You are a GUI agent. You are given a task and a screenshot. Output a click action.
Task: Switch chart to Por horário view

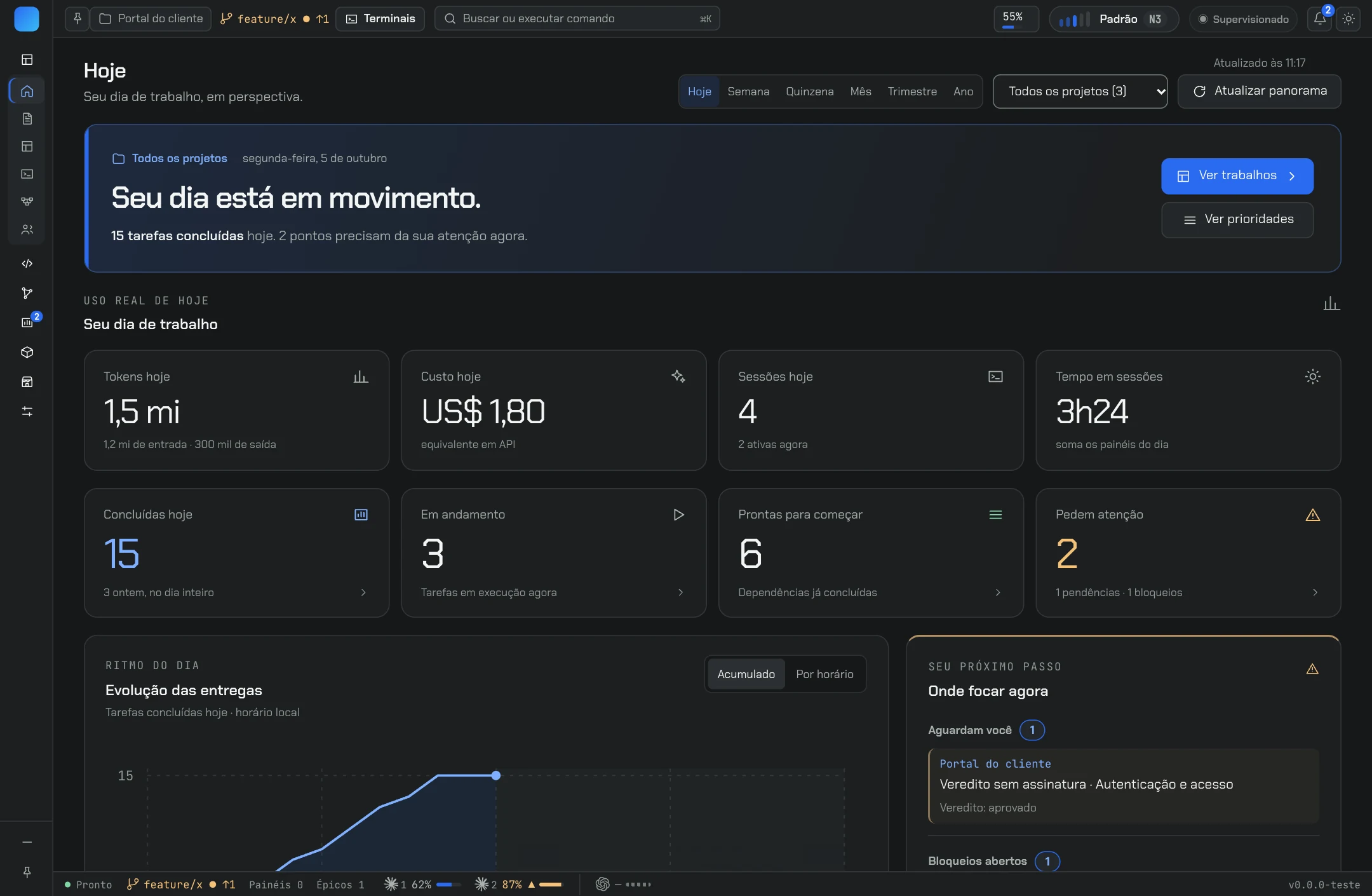[x=824, y=674]
